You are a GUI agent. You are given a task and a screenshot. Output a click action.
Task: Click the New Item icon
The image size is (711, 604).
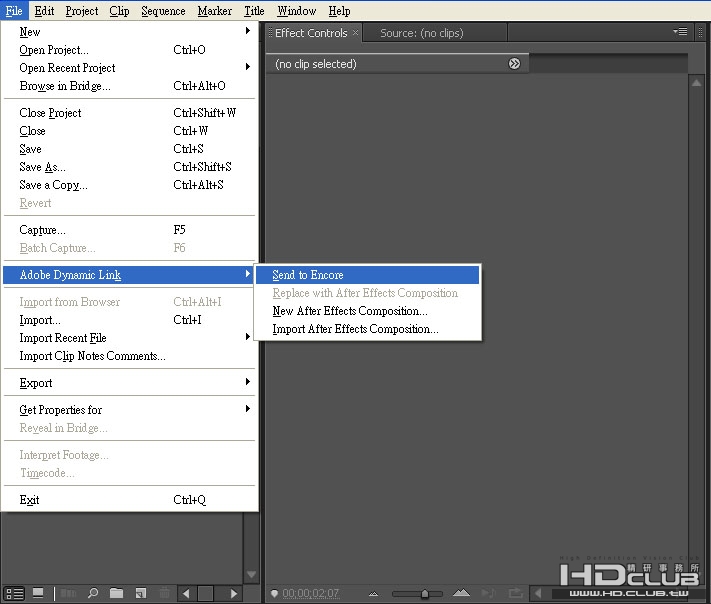[141, 593]
